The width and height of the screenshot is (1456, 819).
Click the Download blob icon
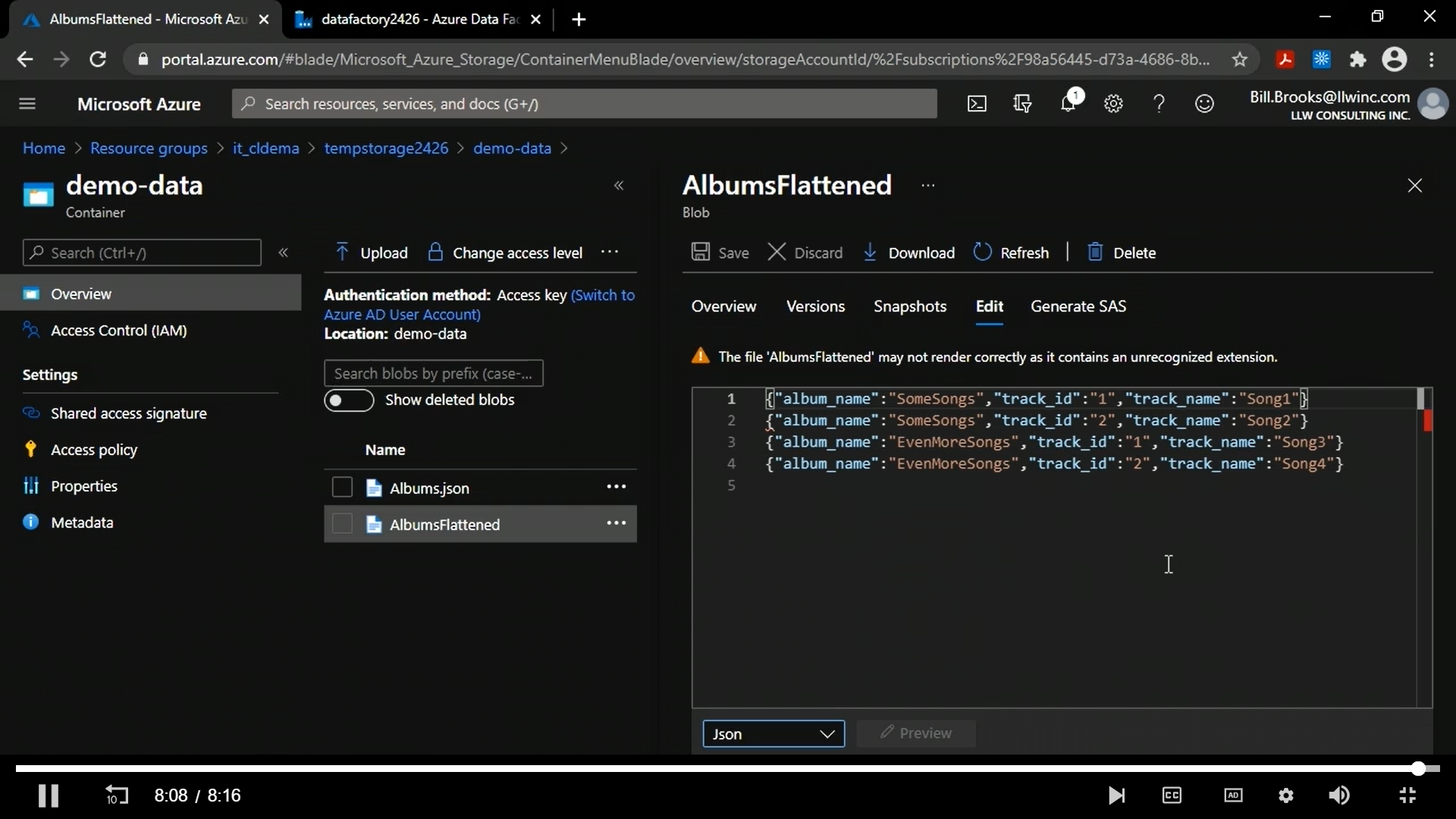(x=871, y=253)
